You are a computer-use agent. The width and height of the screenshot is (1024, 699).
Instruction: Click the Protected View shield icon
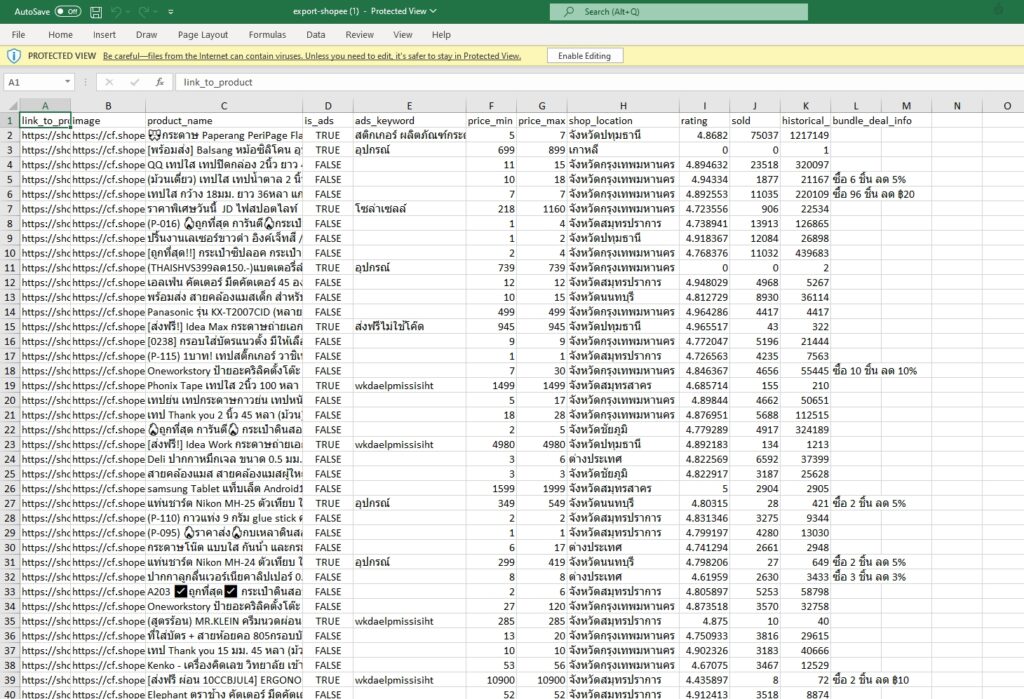click(x=13, y=56)
